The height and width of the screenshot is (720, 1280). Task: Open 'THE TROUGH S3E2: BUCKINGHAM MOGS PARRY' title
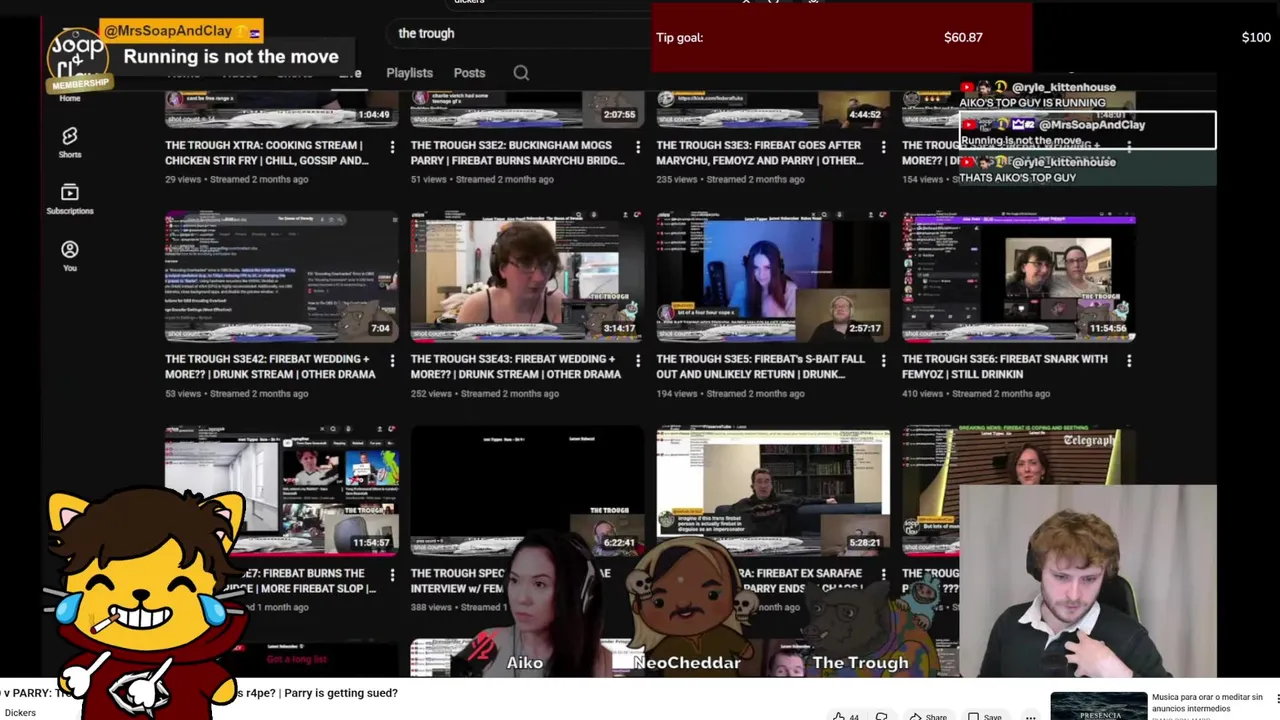click(516, 153)
